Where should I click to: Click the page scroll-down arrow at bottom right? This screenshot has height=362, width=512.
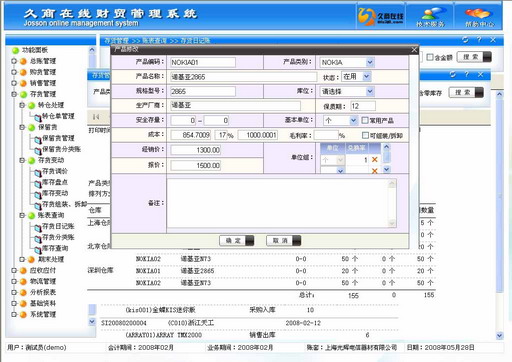[x=499, y=336]
